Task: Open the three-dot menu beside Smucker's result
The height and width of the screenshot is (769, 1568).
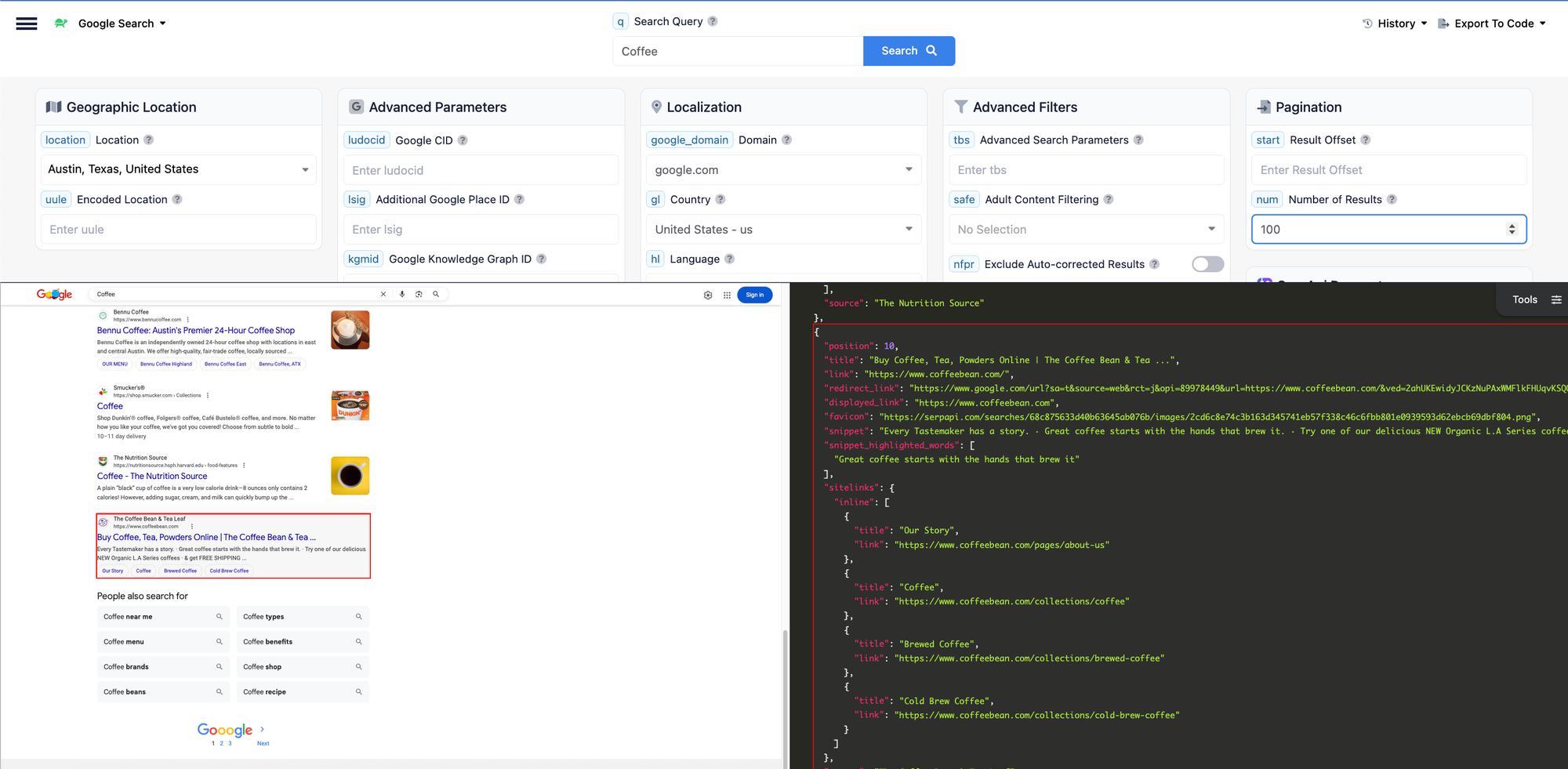Action: (x=208, y=395)
